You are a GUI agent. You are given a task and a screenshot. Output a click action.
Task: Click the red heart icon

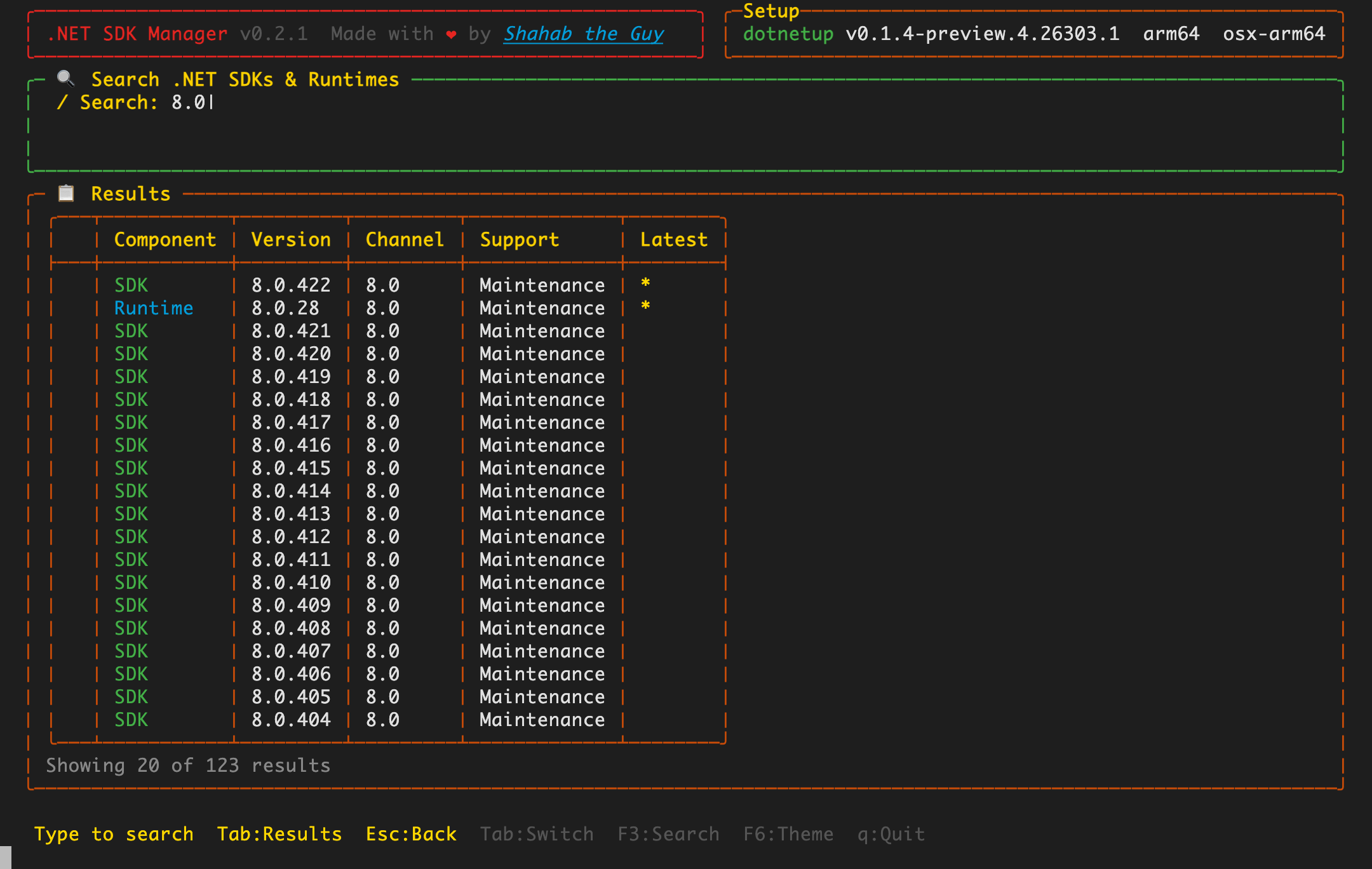click(451, 34)
